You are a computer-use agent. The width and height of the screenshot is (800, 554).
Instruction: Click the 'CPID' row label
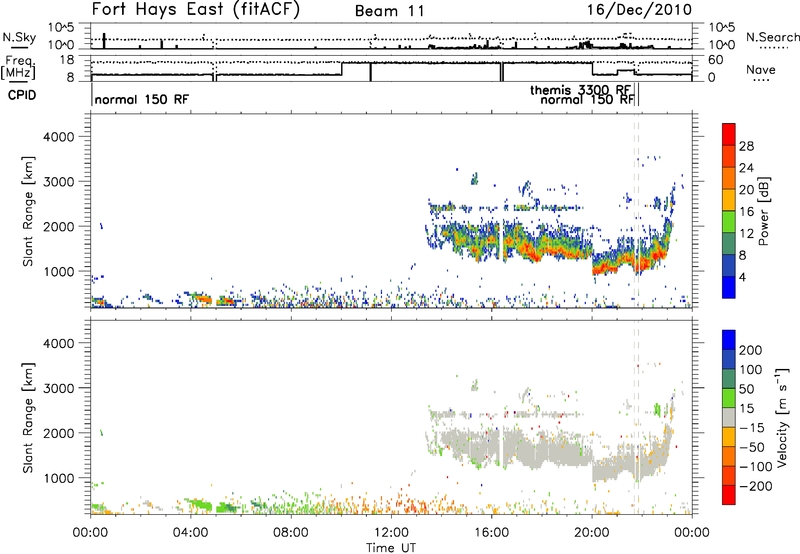(x=21, y=95)
